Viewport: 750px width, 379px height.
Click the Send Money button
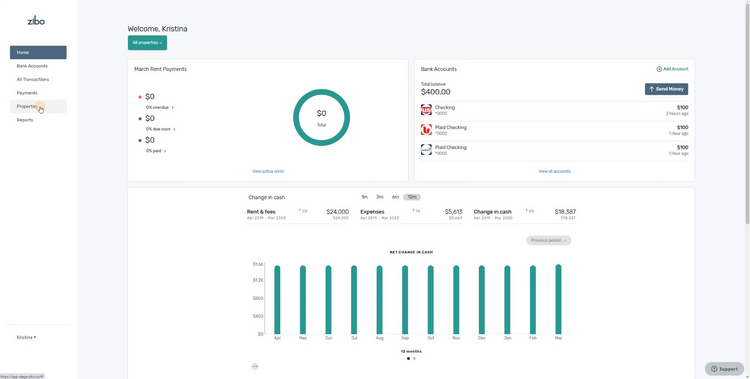[x=666, y=89]
